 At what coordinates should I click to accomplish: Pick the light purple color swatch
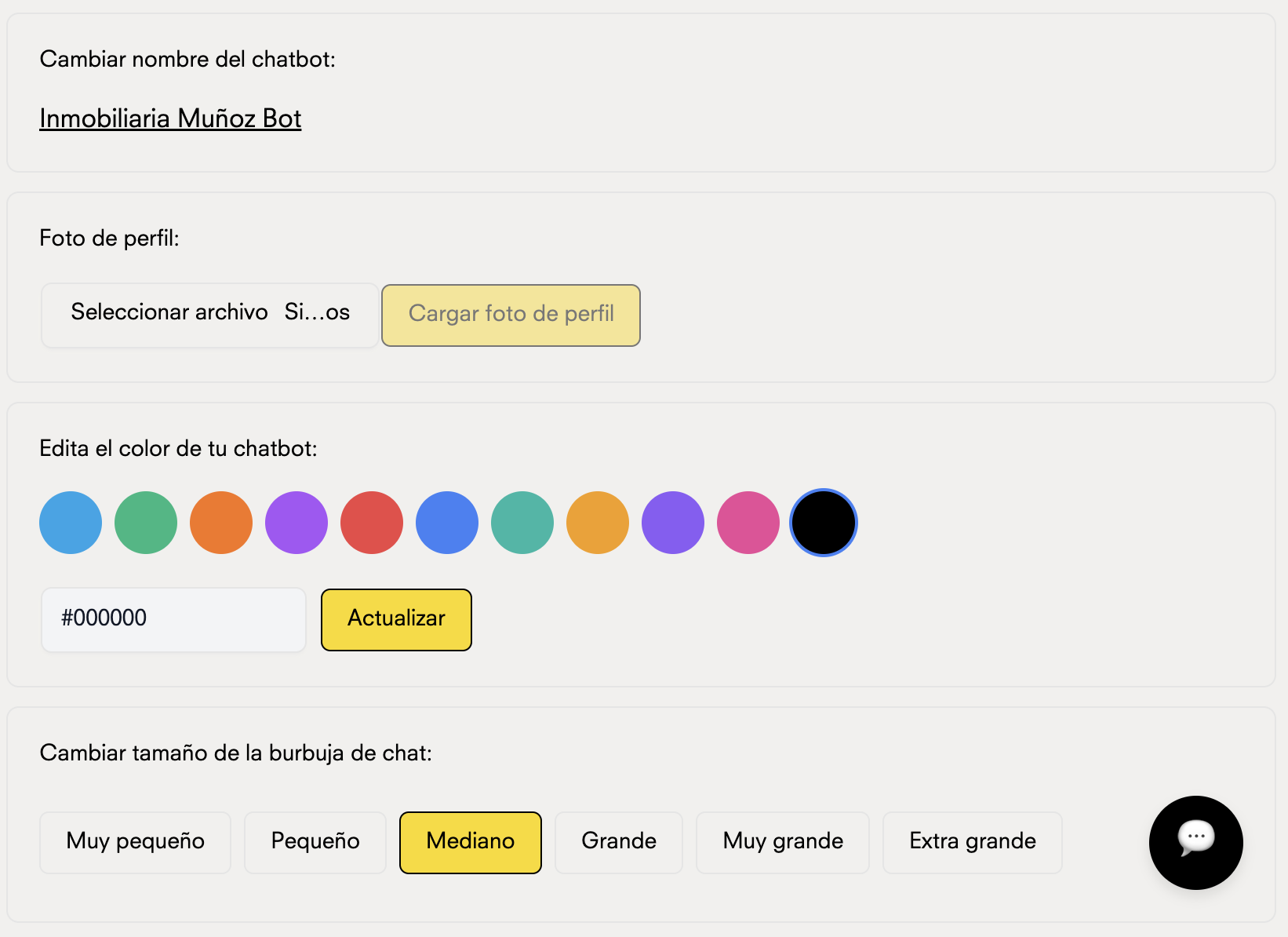click(x=296, y=522)
